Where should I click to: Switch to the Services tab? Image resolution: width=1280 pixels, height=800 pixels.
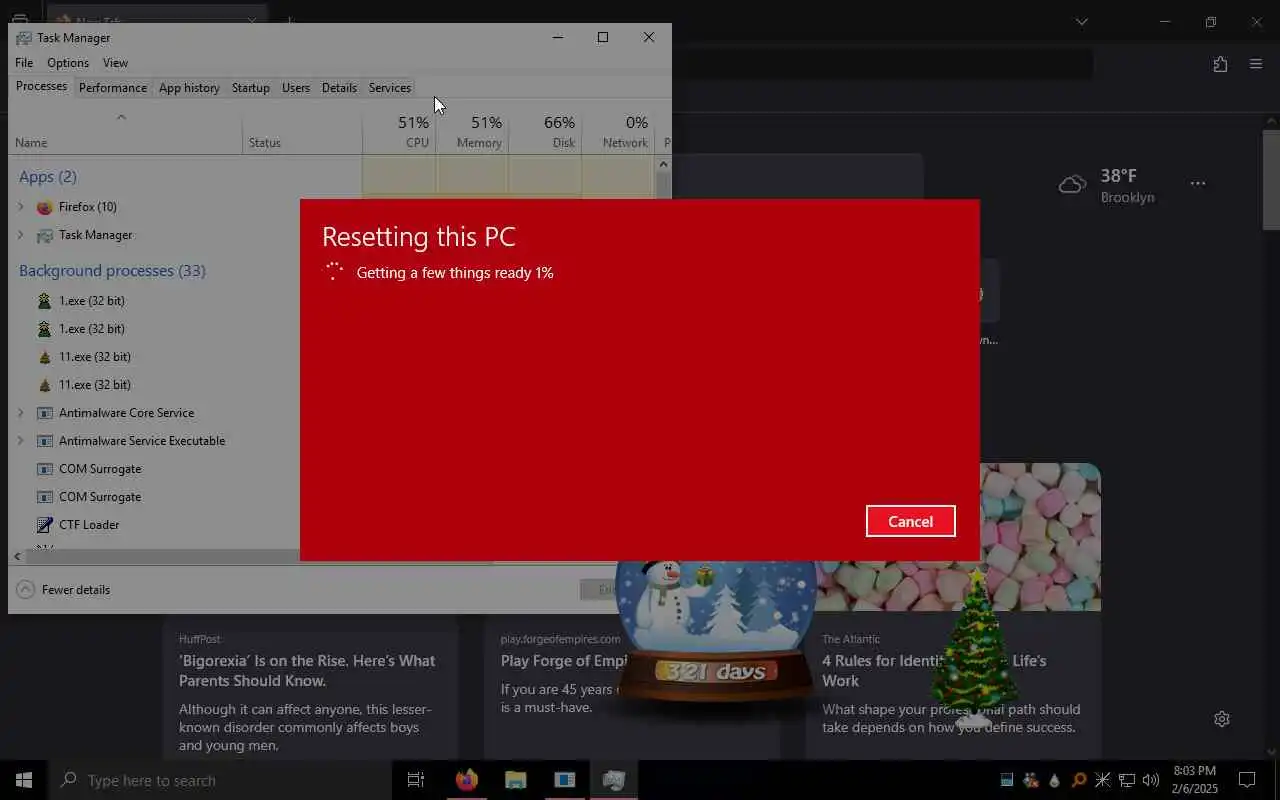390,88
